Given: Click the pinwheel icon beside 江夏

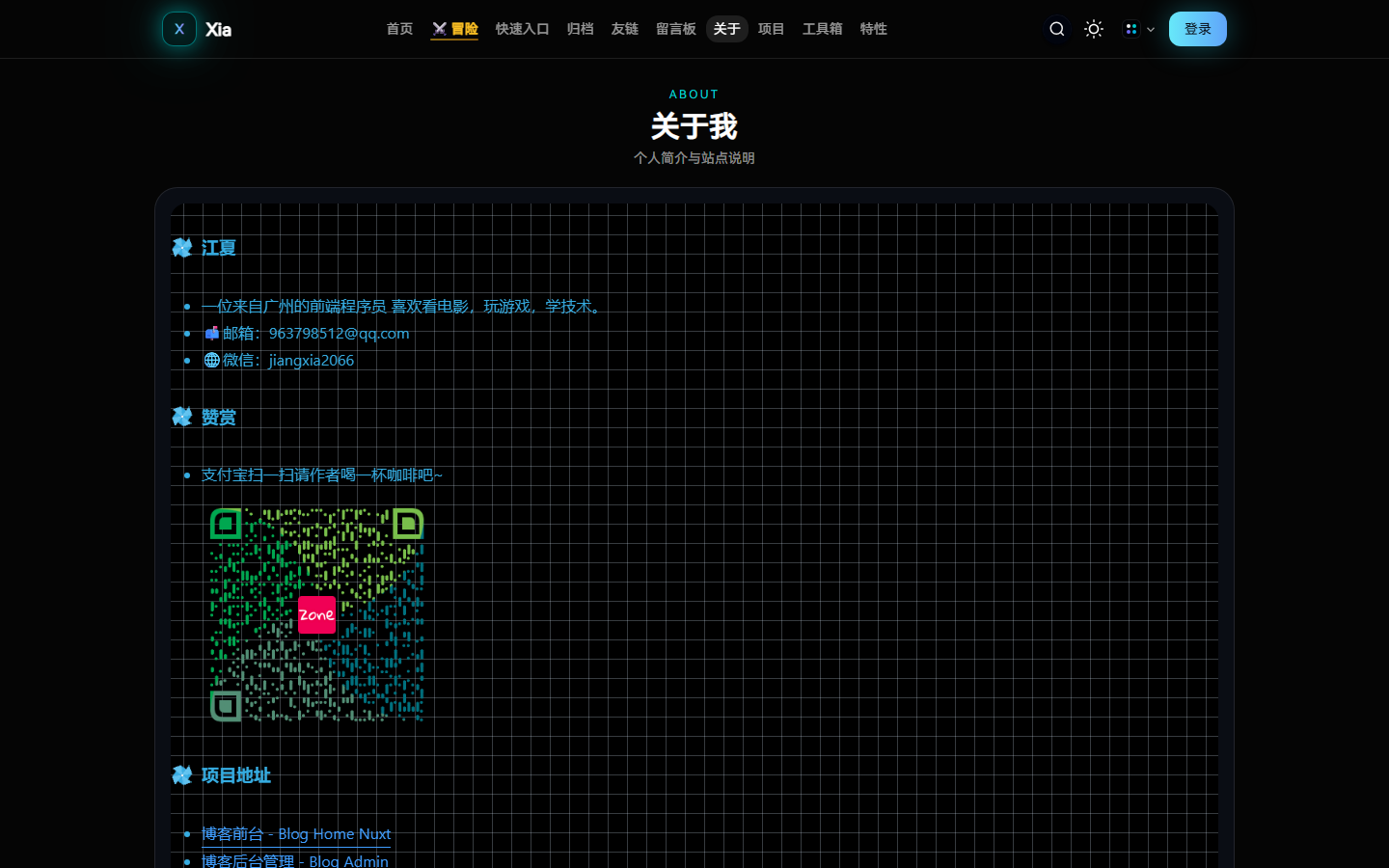Looking at the screenshot, I should [182, 248].
